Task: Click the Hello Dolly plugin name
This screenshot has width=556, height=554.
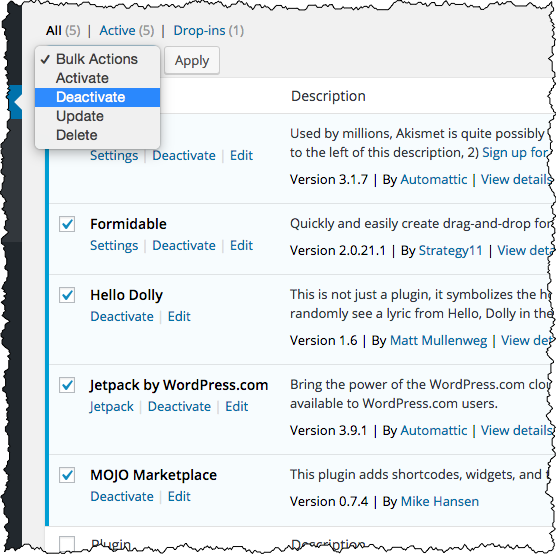Action: (127, 295)
